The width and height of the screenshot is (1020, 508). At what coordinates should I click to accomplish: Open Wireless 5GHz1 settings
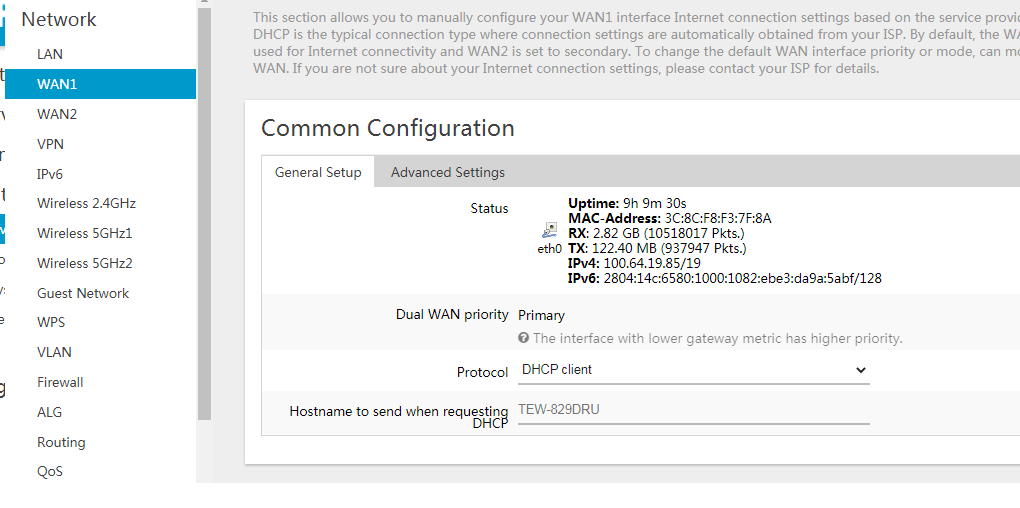85,233
